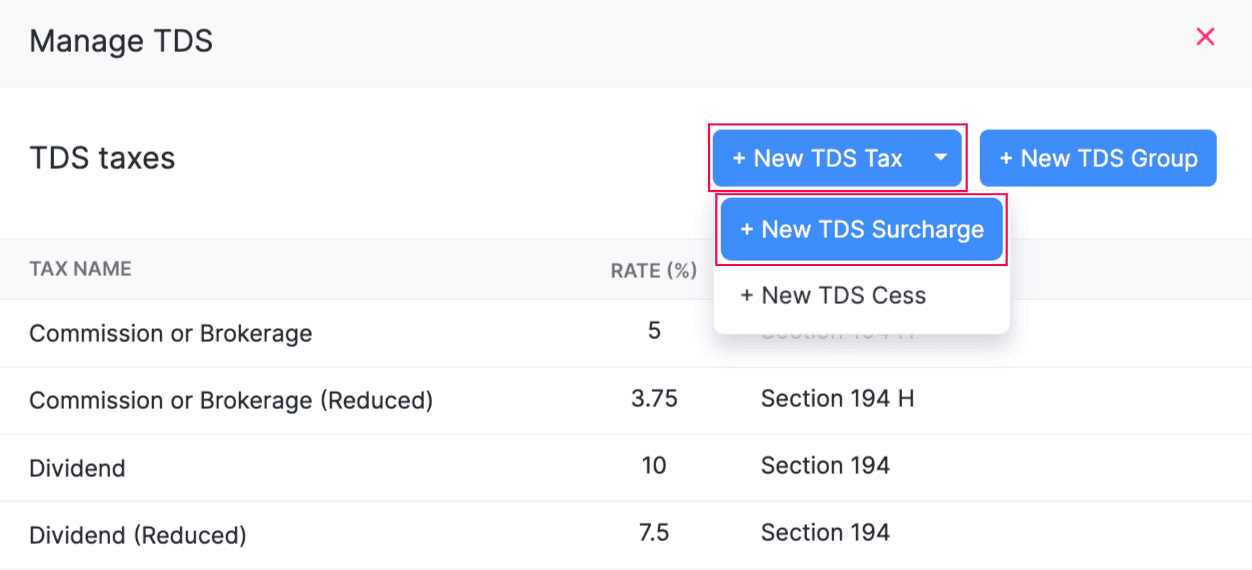
Task: Click the rate value 10 for Dividend
Action: (654, 466)
